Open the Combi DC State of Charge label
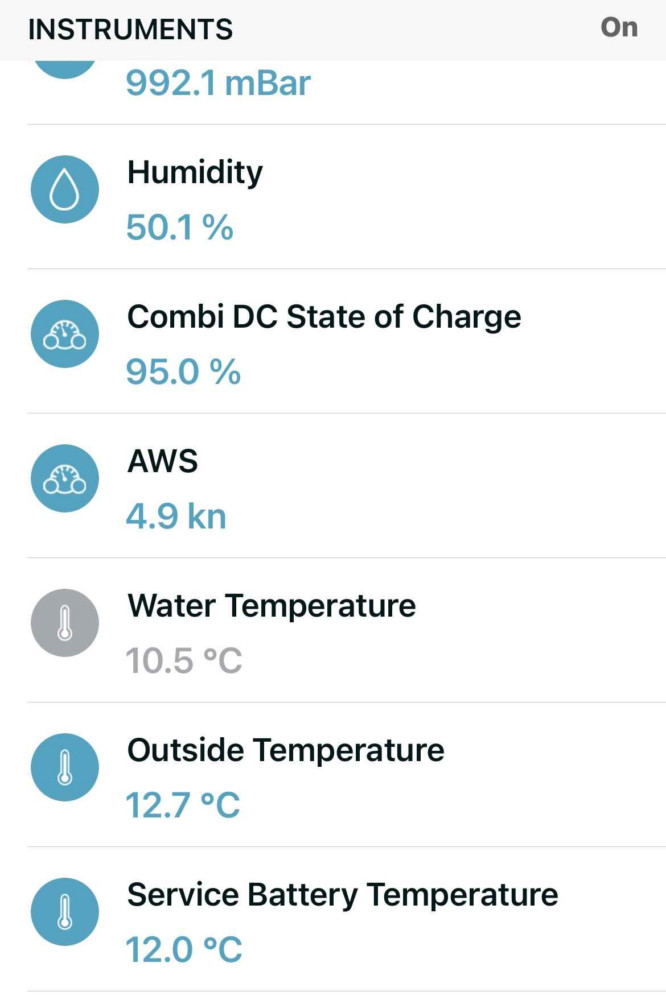666x1000 pixels. click(324, 318)
